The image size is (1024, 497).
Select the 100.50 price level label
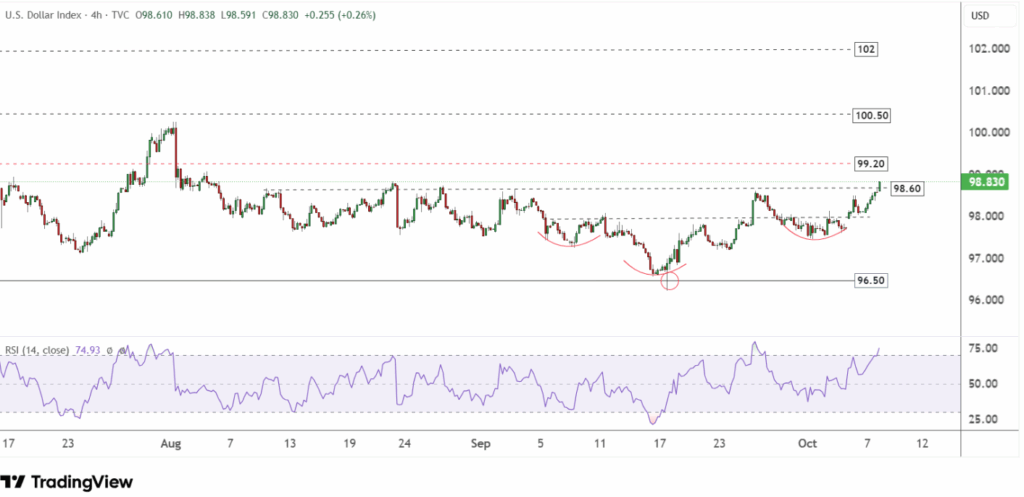(x=871, y=115)
